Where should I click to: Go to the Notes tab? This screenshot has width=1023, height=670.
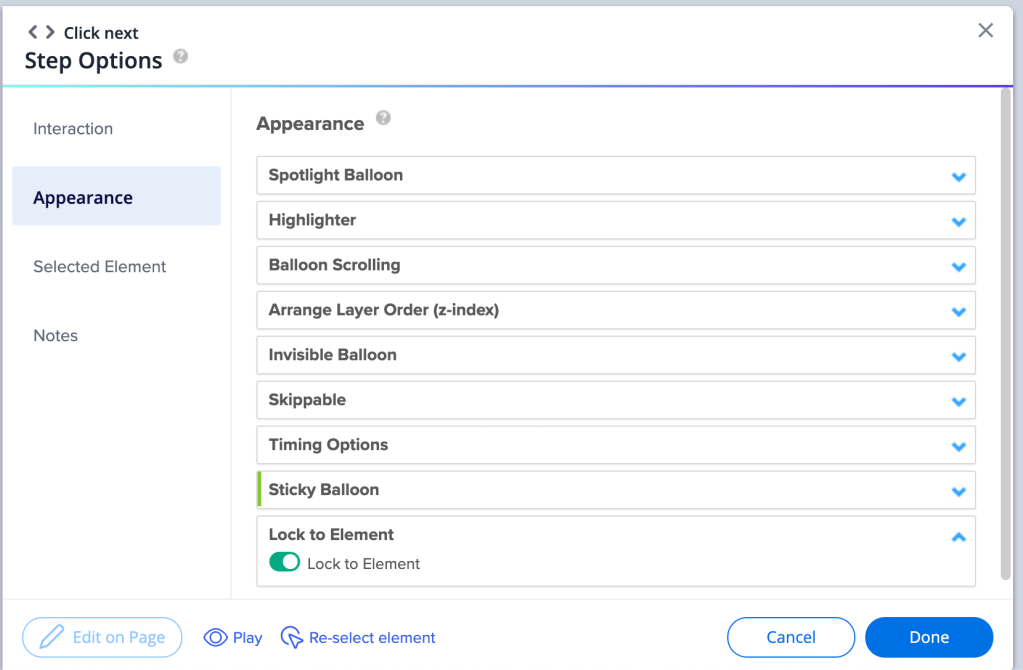pos(56,336)
